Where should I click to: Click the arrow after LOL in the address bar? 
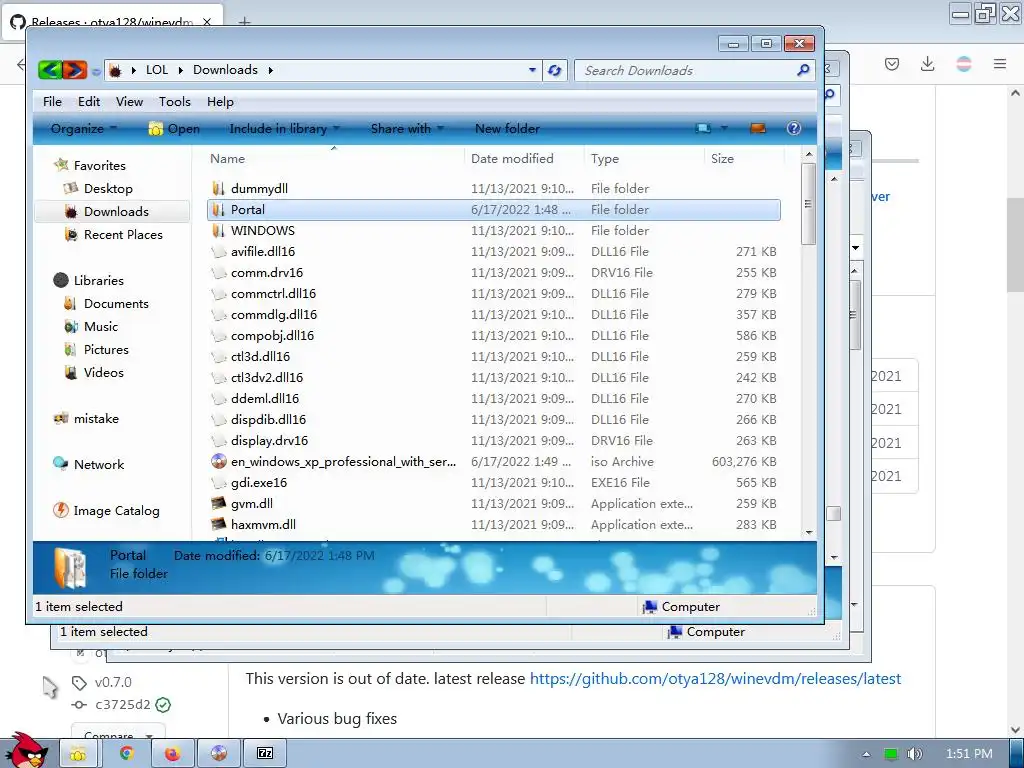[180, 70]
